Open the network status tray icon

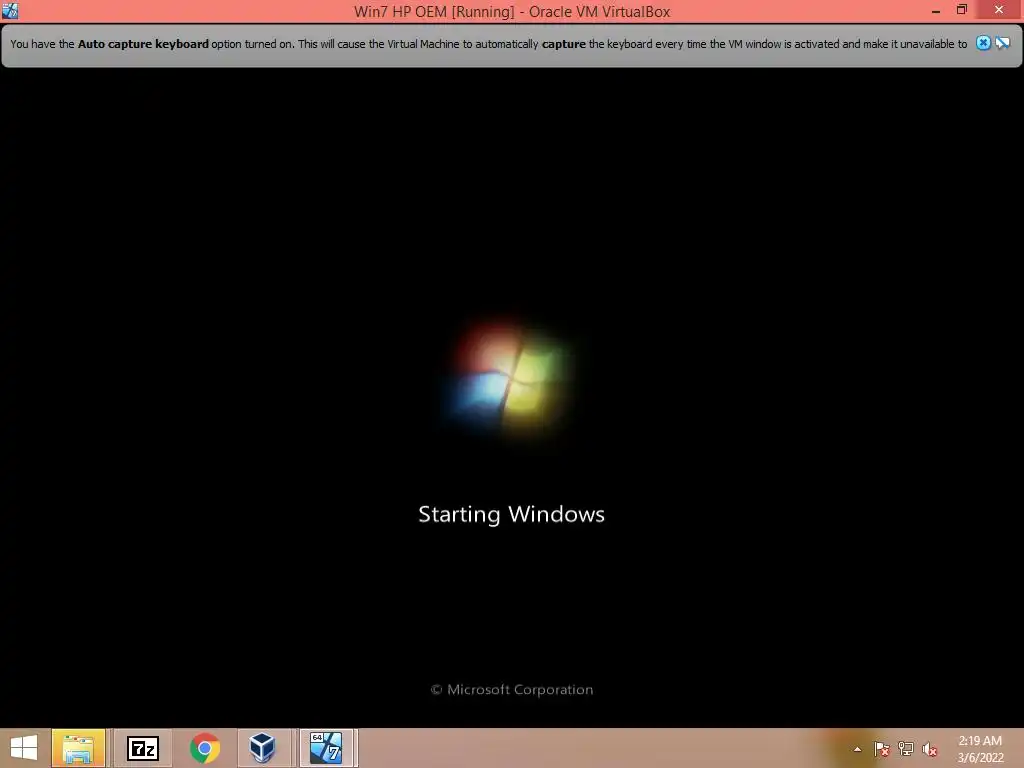pos(906,749)
